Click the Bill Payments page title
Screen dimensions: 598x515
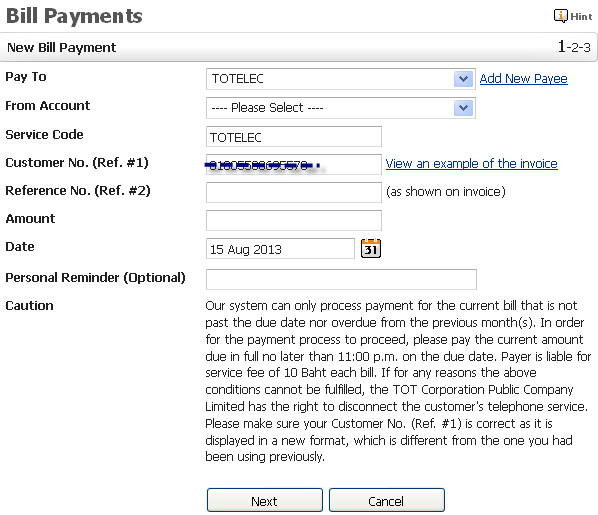74,16
